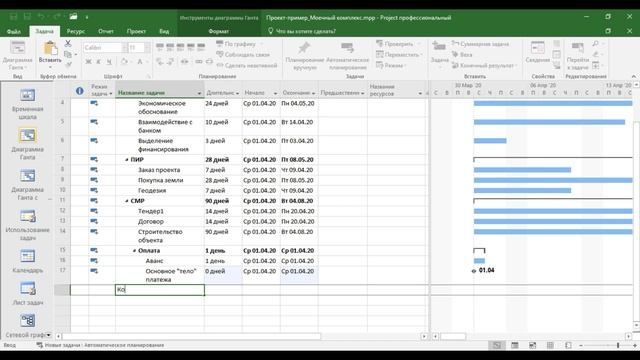This screenshot has height=360, width=640.
Task: Toggle underline Ч formatting
Action: (x=109, y=62)
